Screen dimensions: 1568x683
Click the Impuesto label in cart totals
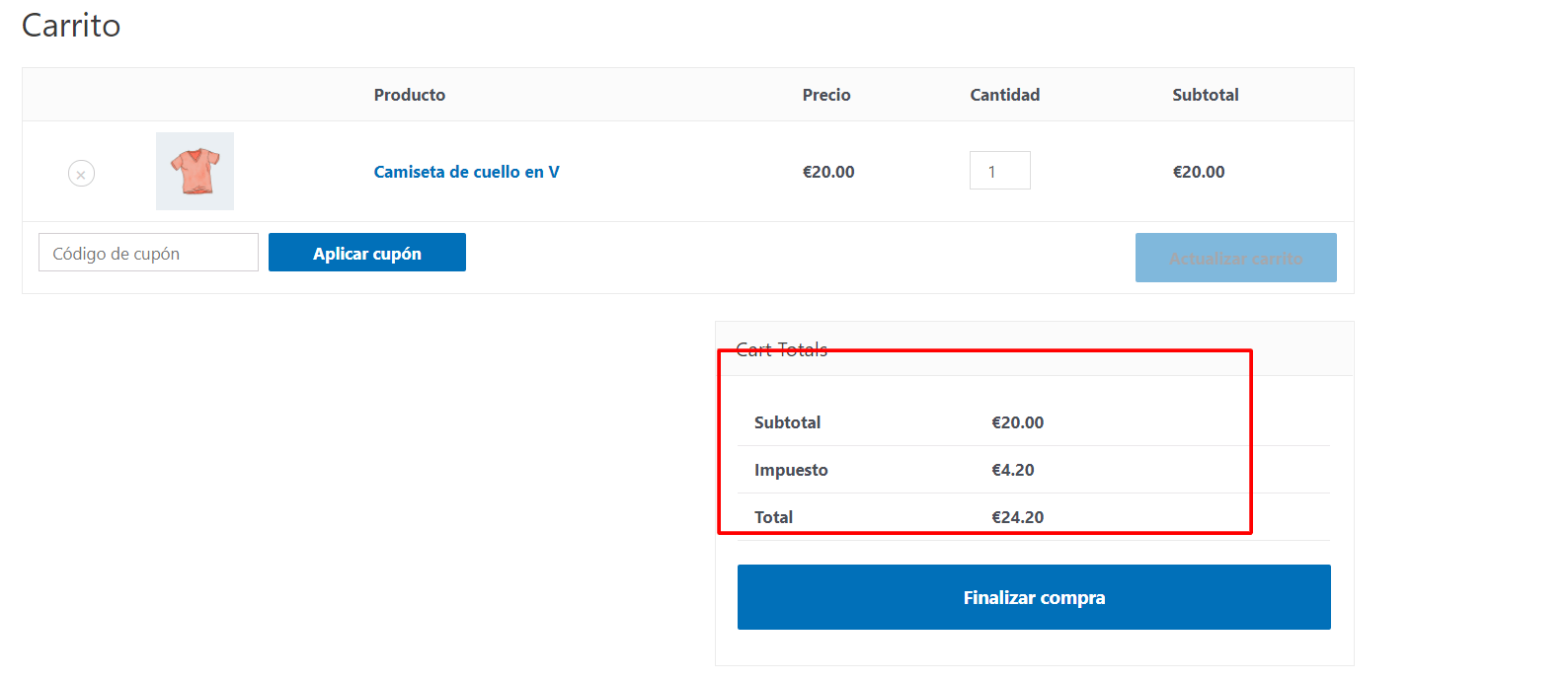[x=791, y=470]
